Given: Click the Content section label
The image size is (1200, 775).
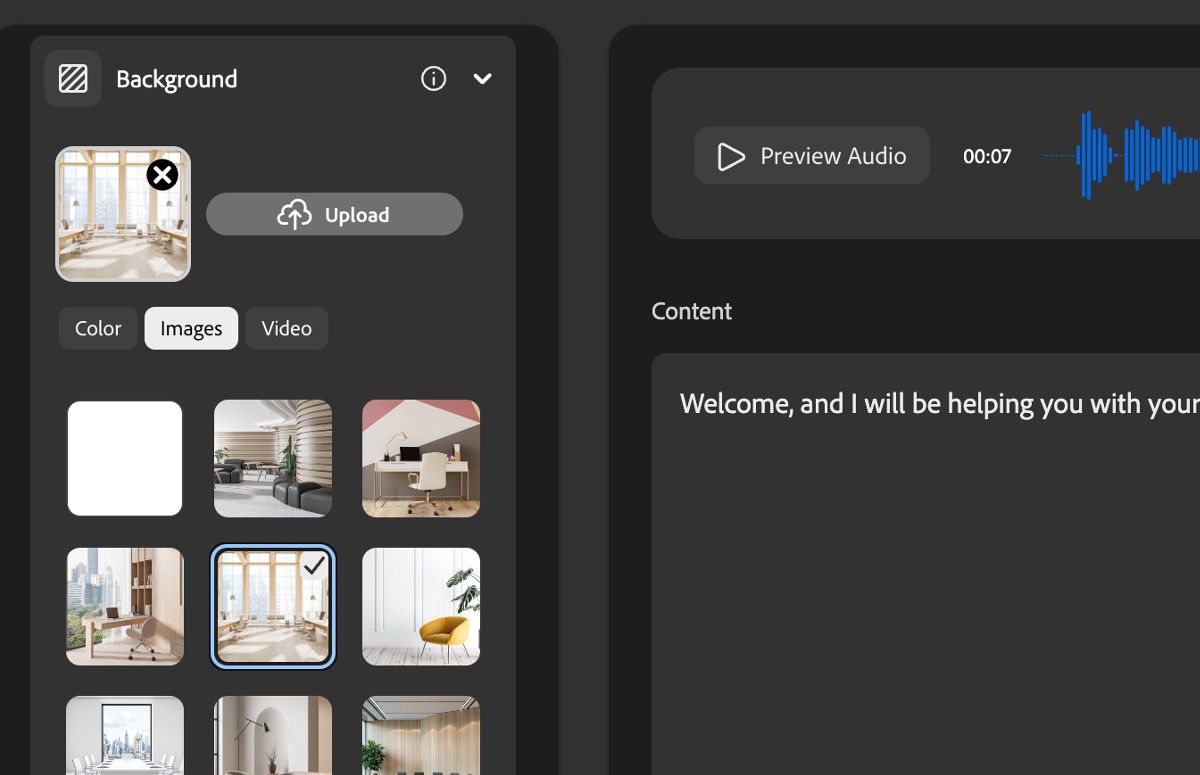Looking at the screenshot, I should (x=691, y=311).
